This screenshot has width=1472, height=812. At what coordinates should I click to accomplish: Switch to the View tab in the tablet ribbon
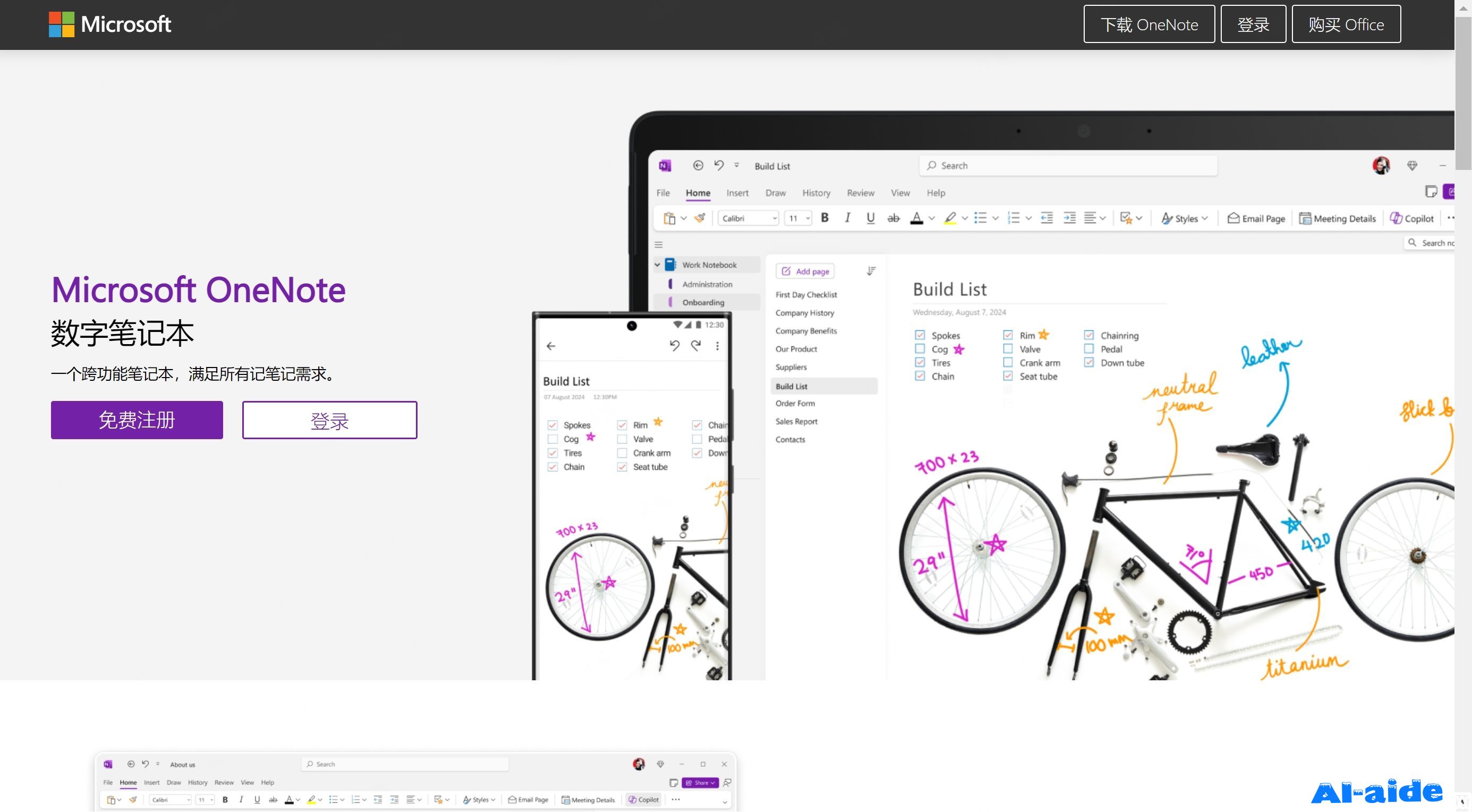tap(900, 193)
